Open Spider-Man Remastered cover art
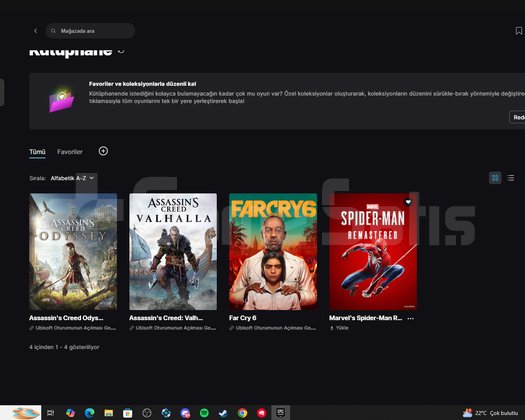 [x=373, y=252]
